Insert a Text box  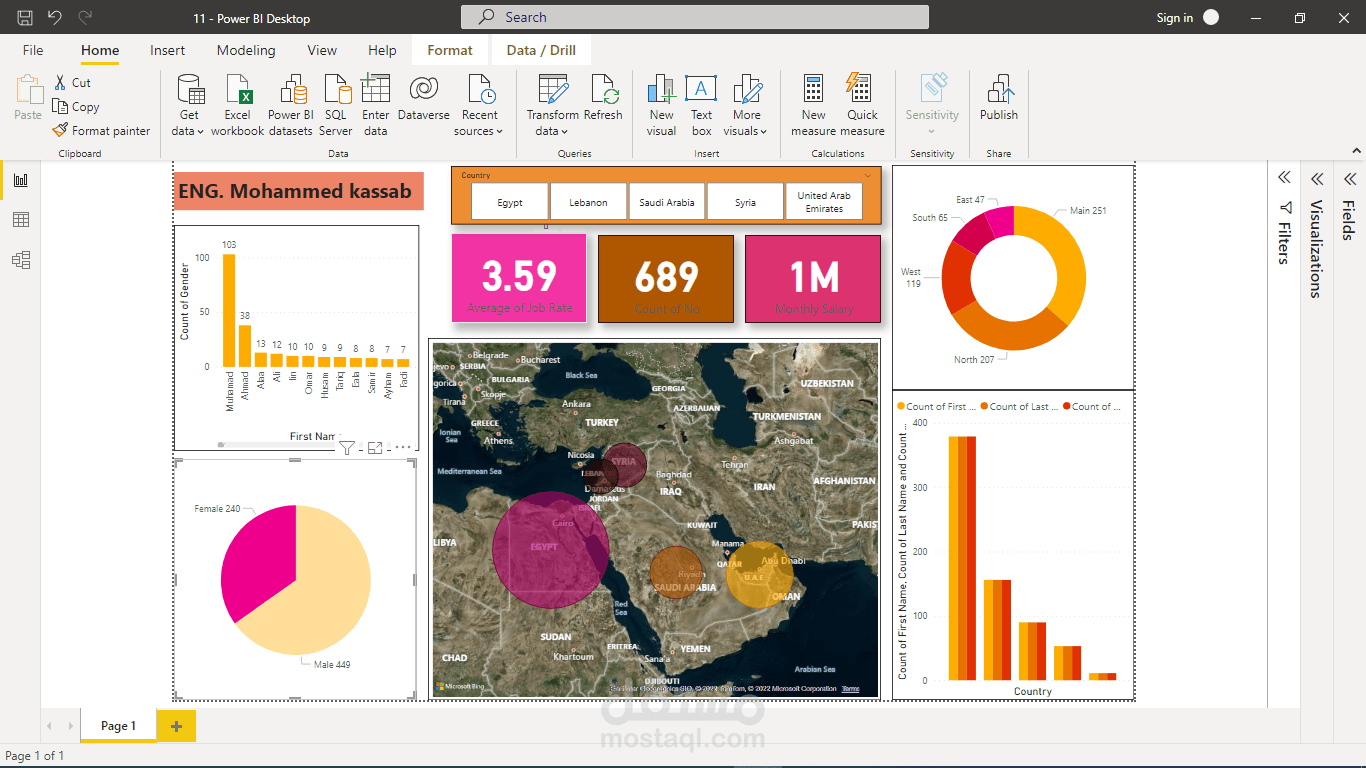(701, 90)
